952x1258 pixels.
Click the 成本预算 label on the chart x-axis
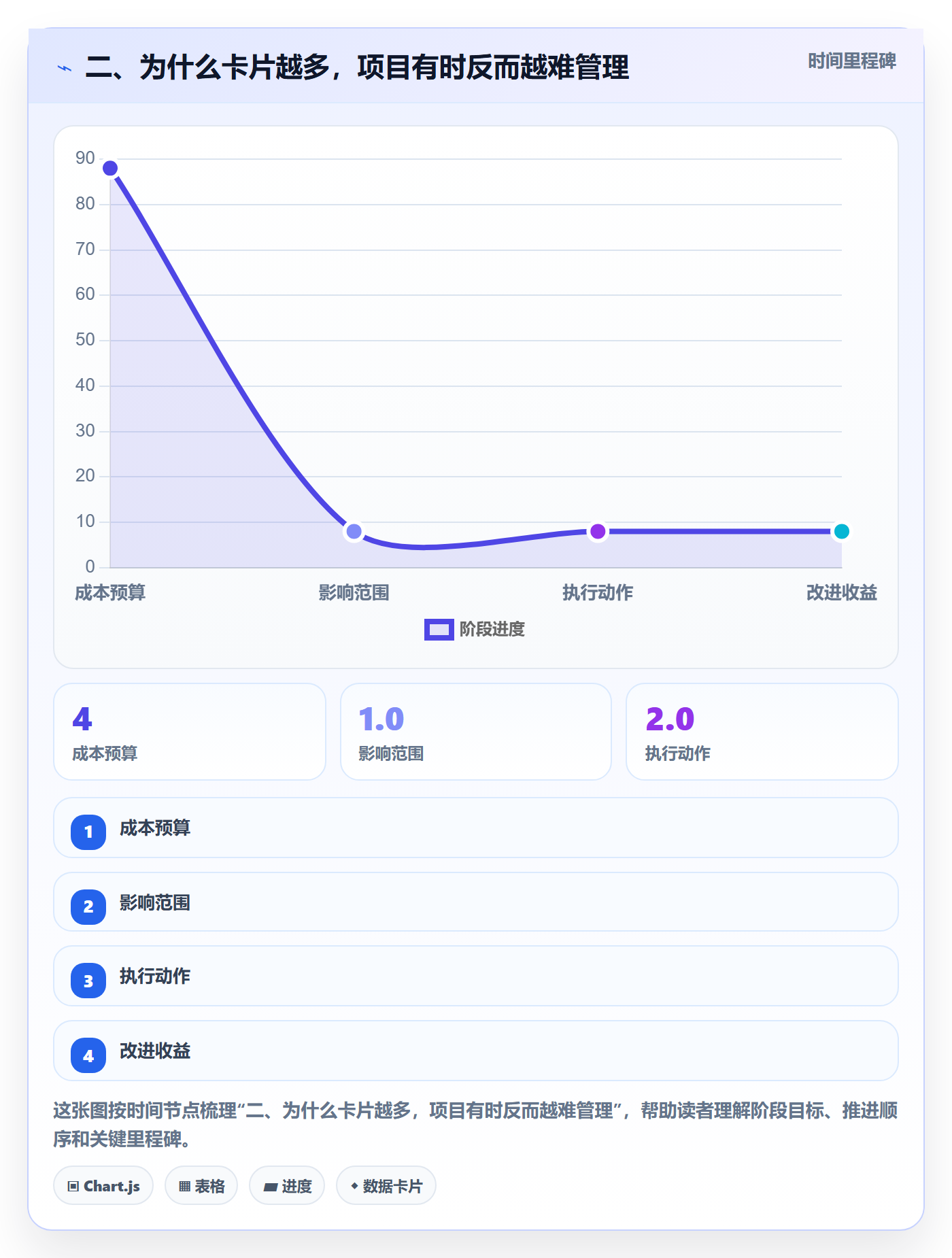click(110, 593)
